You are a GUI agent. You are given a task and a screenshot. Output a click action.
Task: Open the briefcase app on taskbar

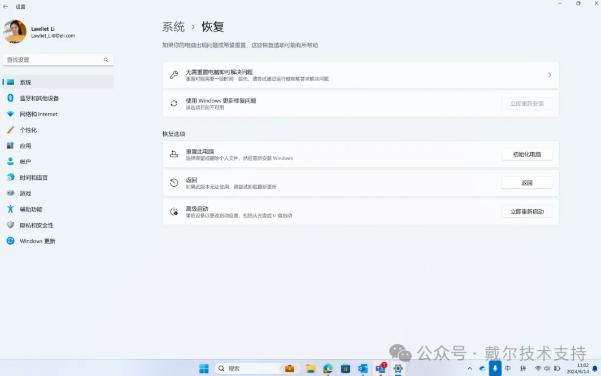tap(290, 368)
